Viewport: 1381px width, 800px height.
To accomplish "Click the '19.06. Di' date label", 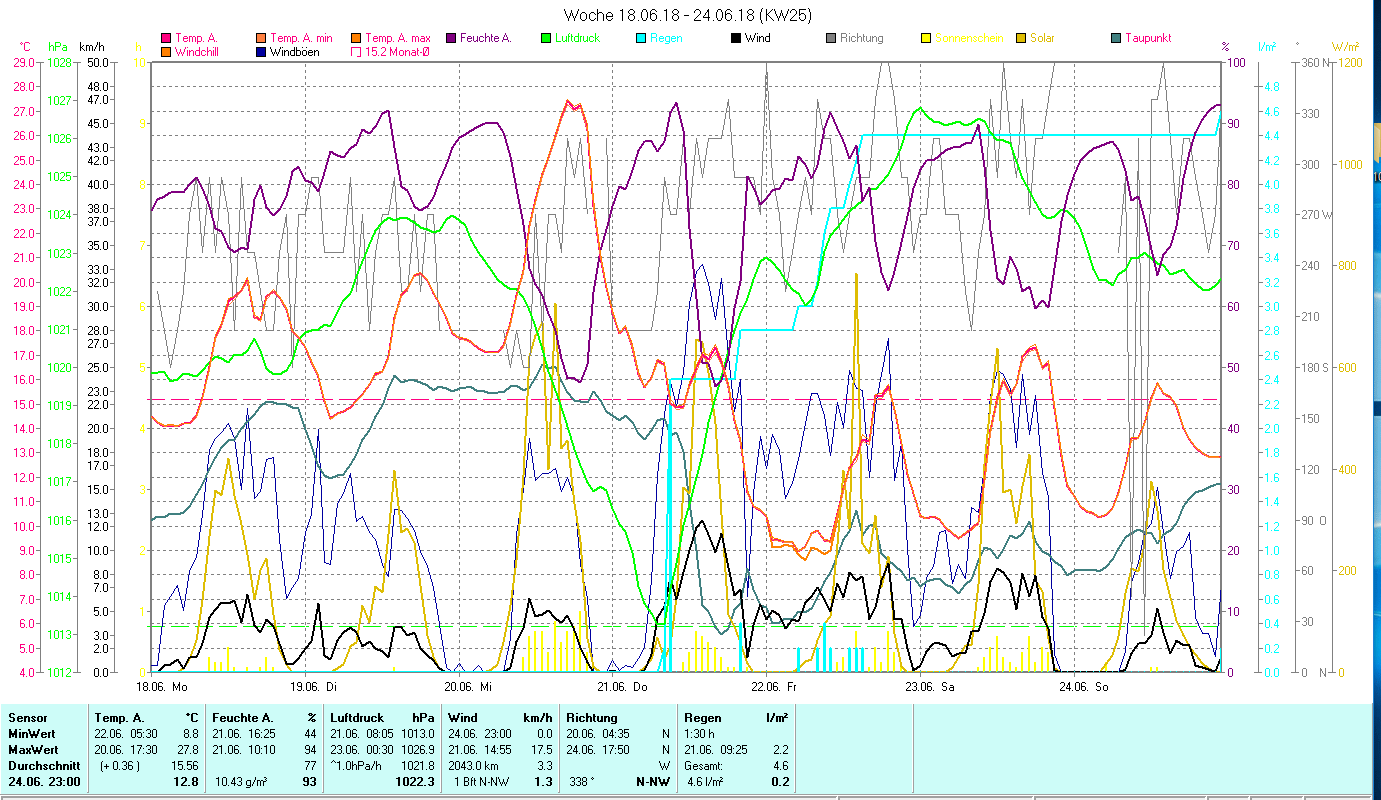I will pyautogui.click(x=314, y=687).
